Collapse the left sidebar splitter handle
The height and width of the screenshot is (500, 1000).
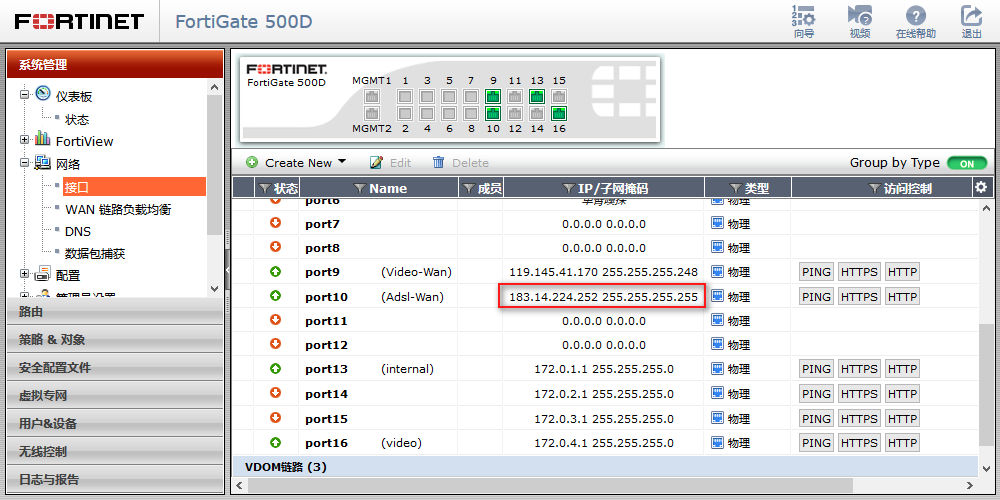[x=227, y=270]
